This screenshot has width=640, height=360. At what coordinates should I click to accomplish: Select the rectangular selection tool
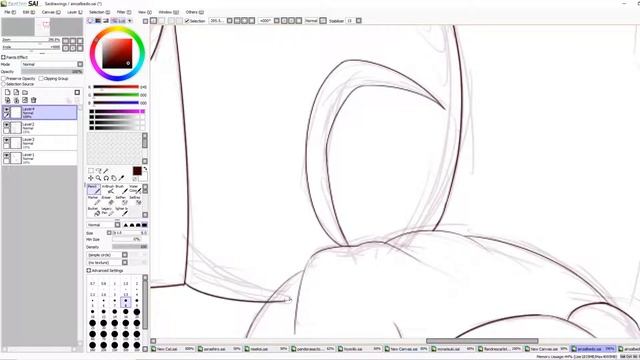pyautogui.click(x=91, y=171)
